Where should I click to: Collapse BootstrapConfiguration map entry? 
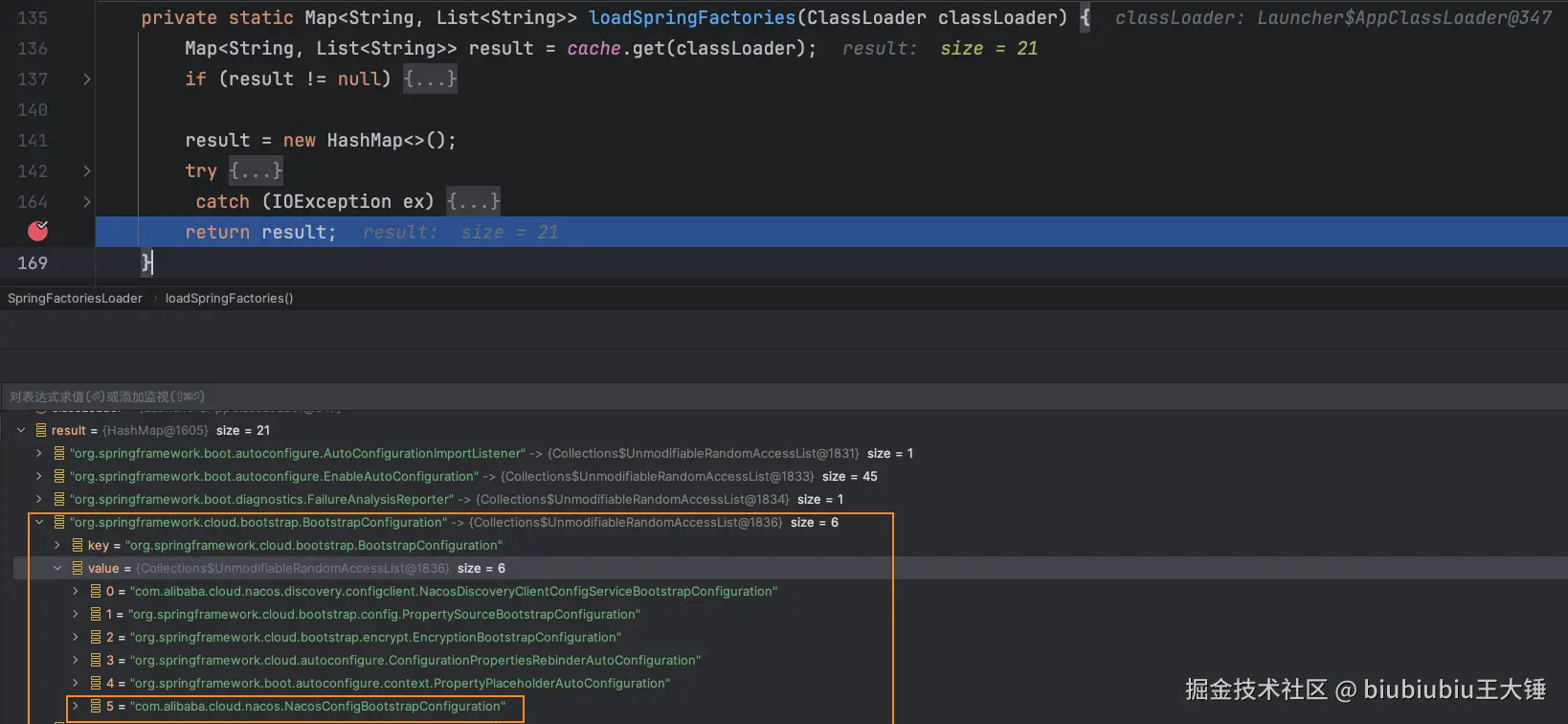point(39,522)
